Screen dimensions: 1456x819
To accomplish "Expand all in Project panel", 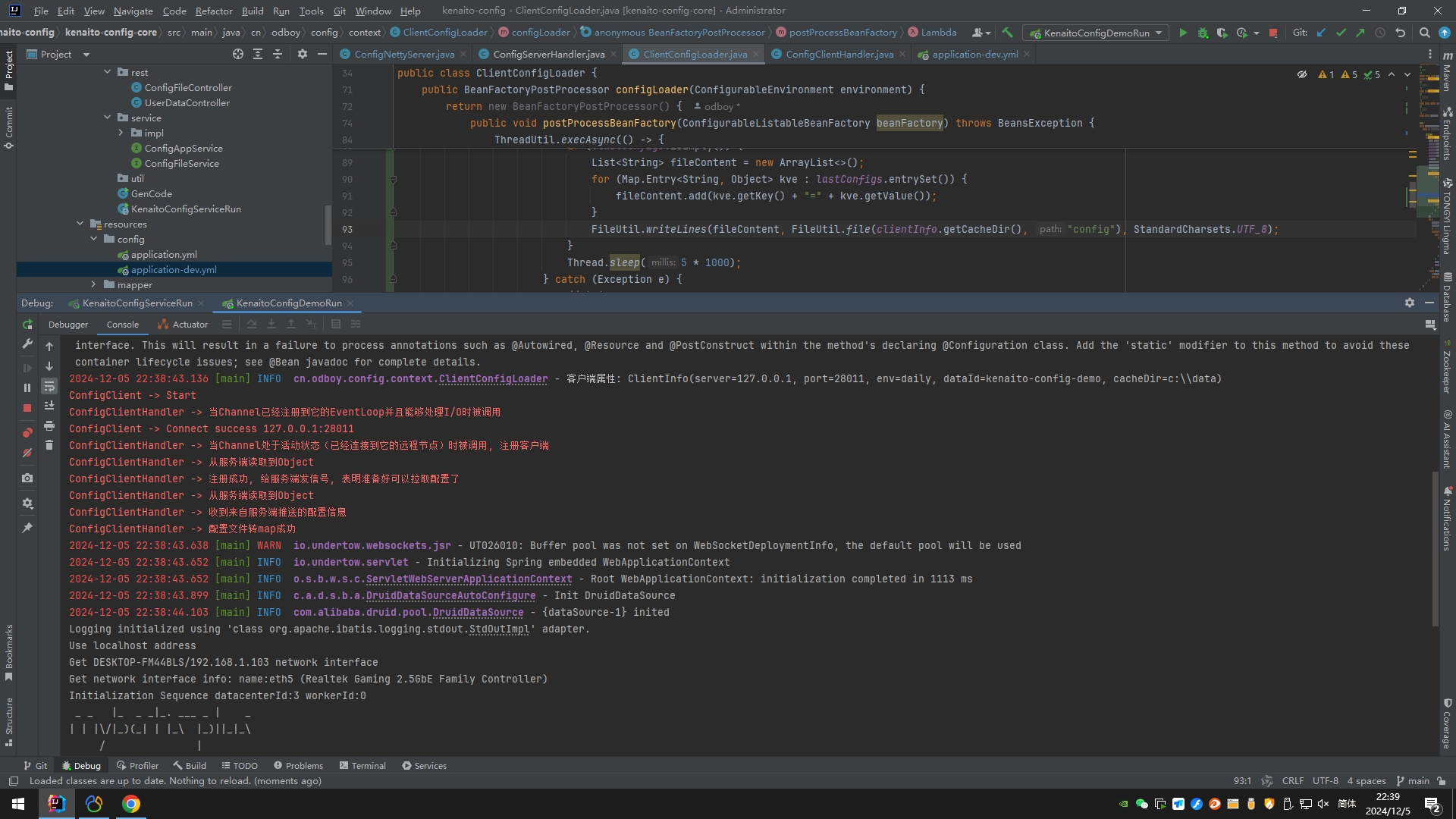I will coord(258,55).
